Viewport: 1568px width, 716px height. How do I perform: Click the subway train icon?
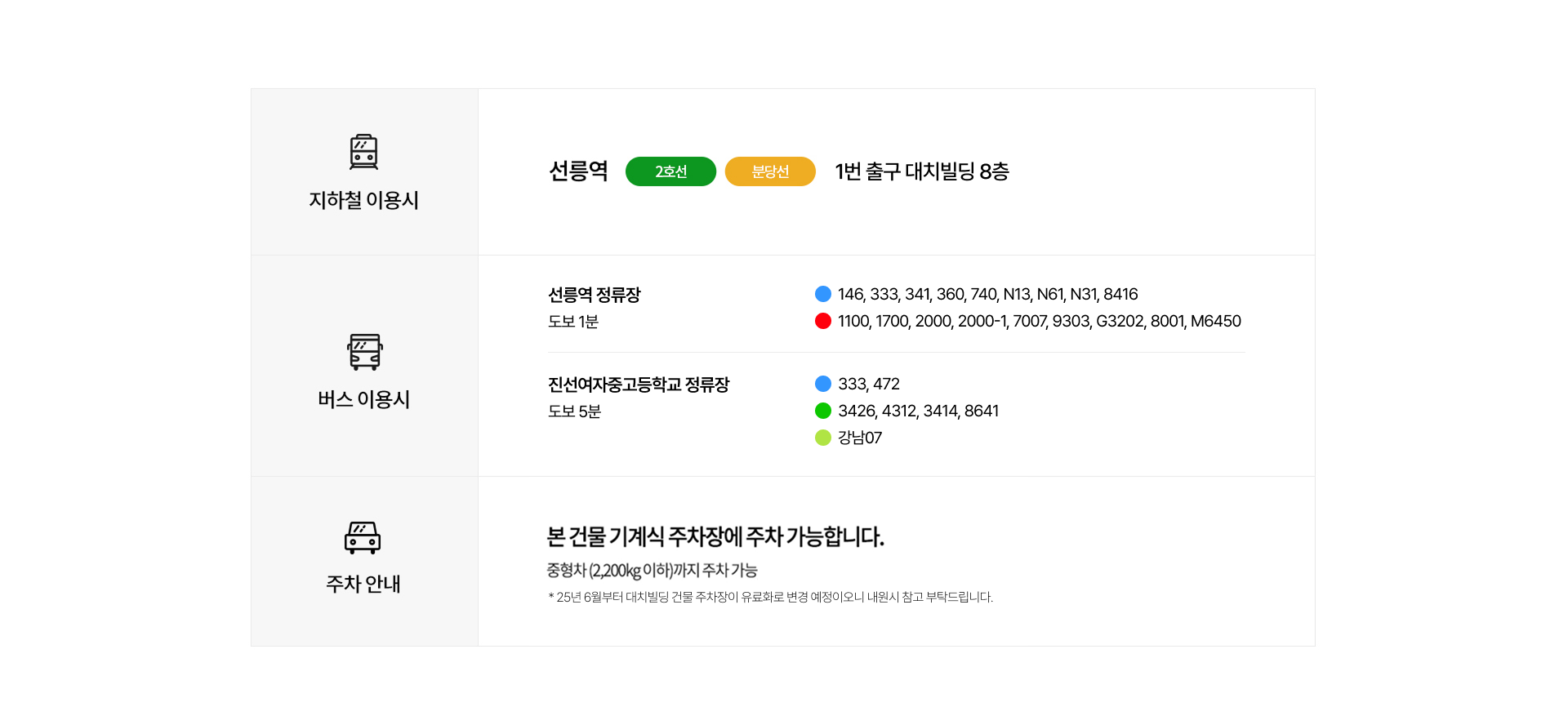363,152
